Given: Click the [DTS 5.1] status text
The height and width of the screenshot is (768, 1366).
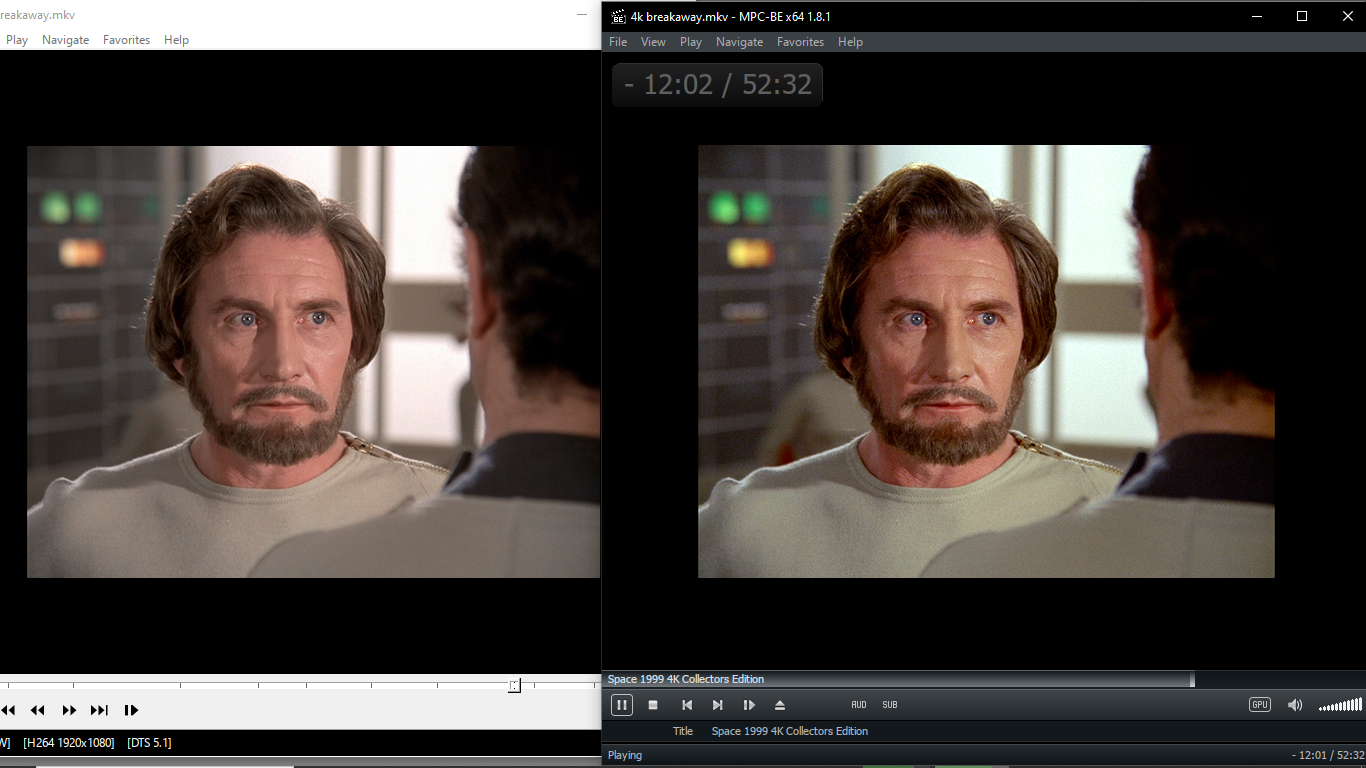Looking at the screenshot, I should point(149,743).
